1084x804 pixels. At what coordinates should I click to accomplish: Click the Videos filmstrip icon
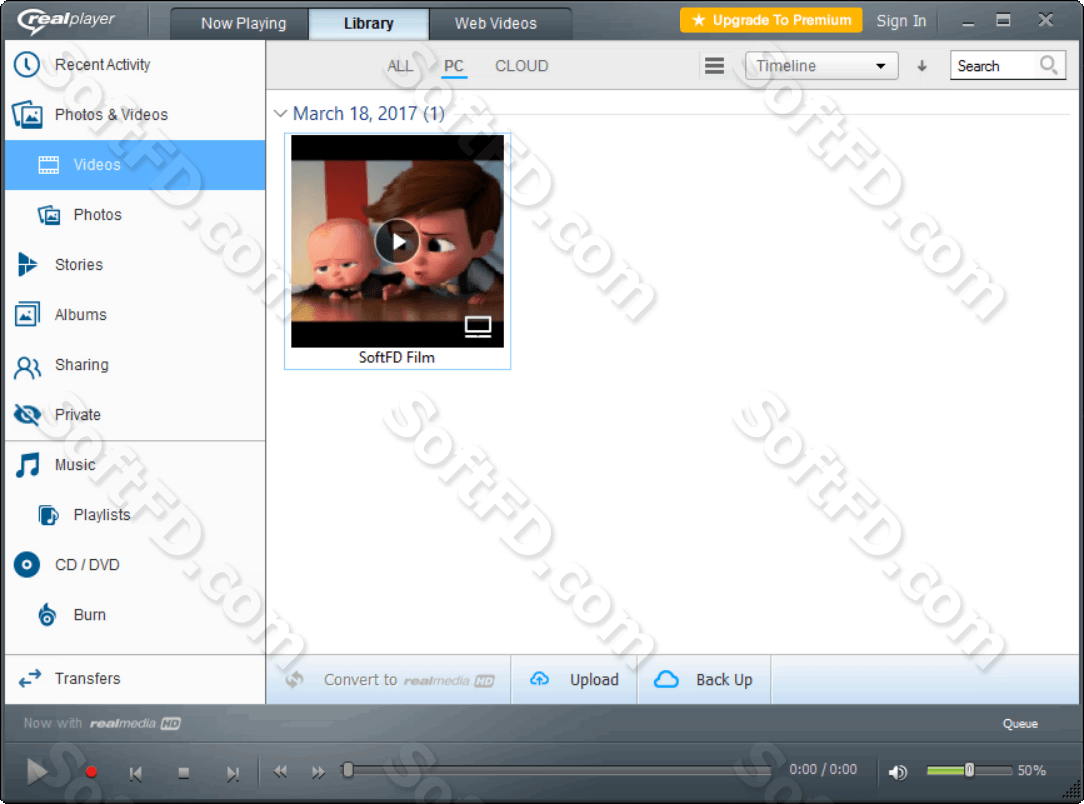coord(48,165)
